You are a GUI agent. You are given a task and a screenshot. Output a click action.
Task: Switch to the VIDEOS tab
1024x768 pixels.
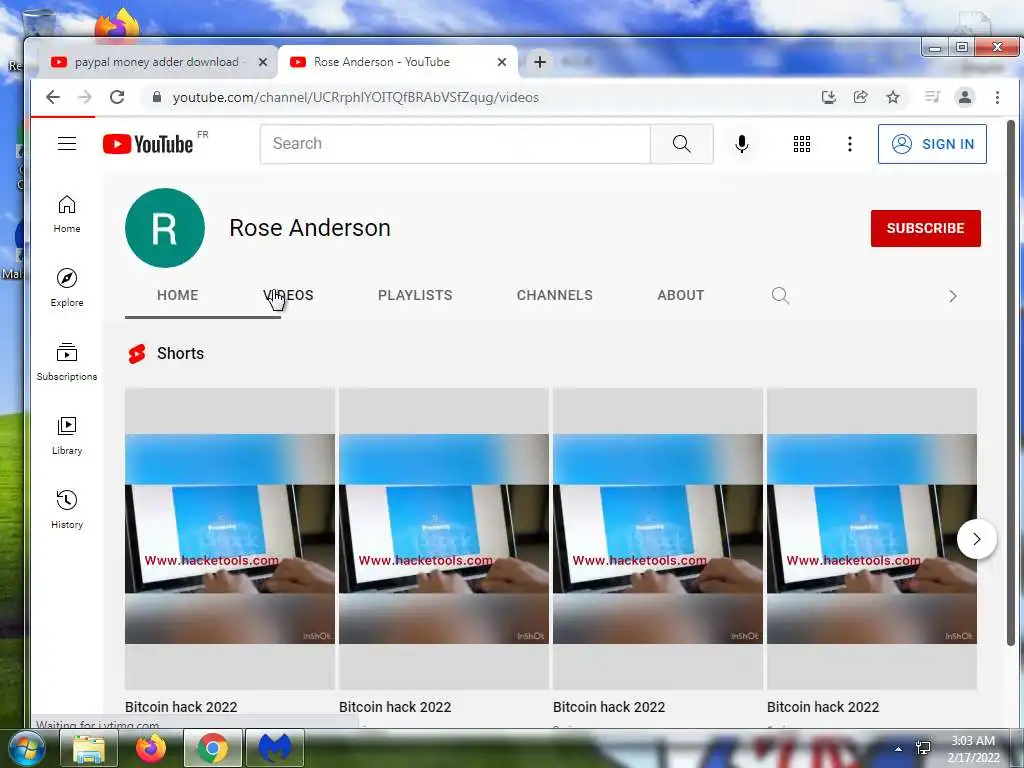pos(288,295)
